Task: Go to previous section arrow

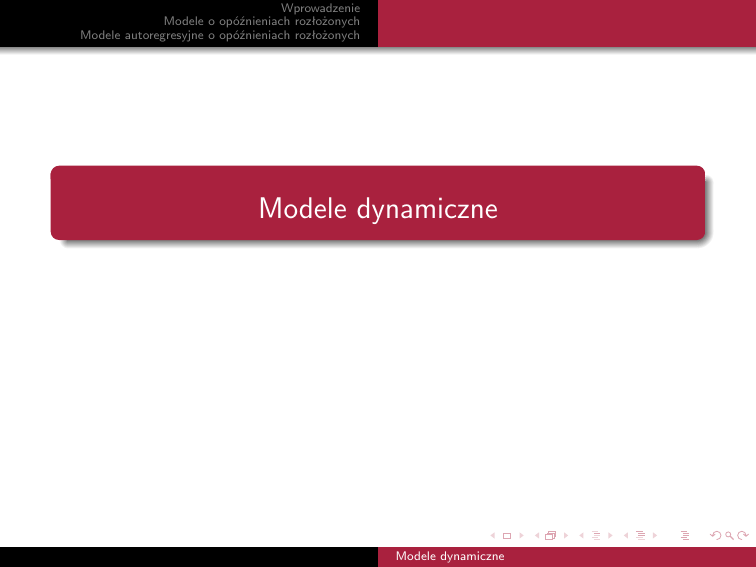Action: point(626,537)
